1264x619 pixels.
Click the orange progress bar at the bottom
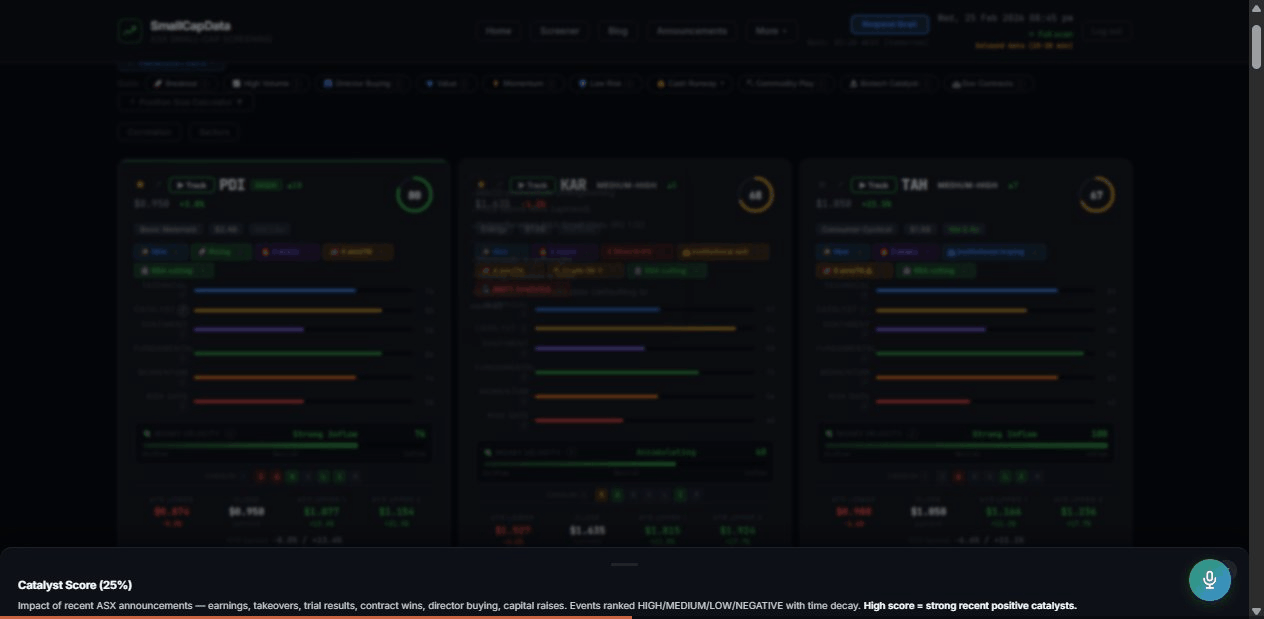tap(315, 617)
